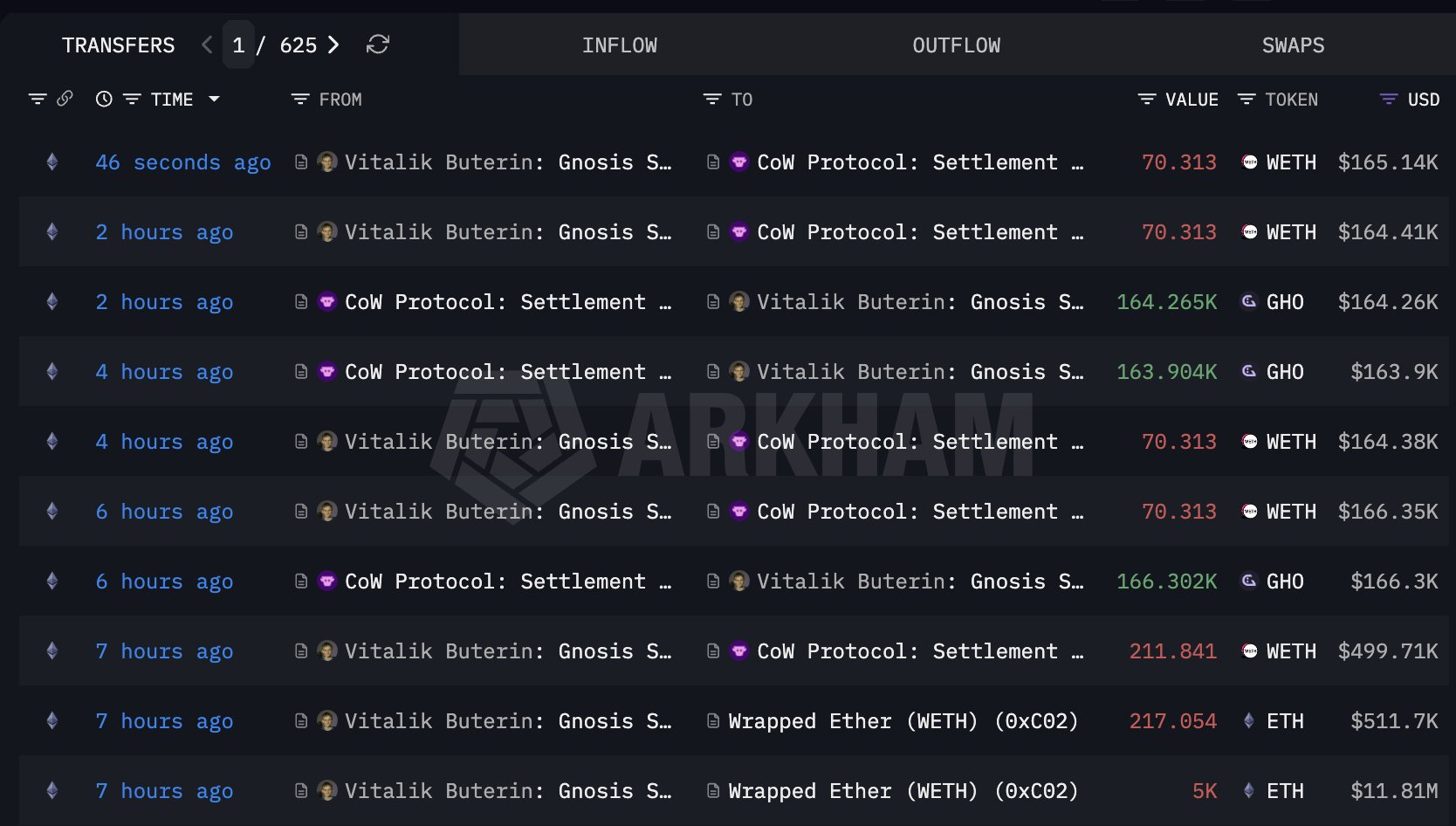Open the 46 seconds ago transaction link
This screenshot has width=1456, height=826.
(183, 162)
